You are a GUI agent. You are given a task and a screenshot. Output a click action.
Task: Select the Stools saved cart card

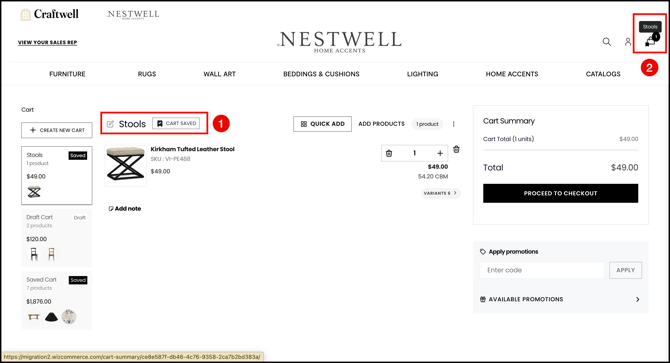(x=57, y=176)
